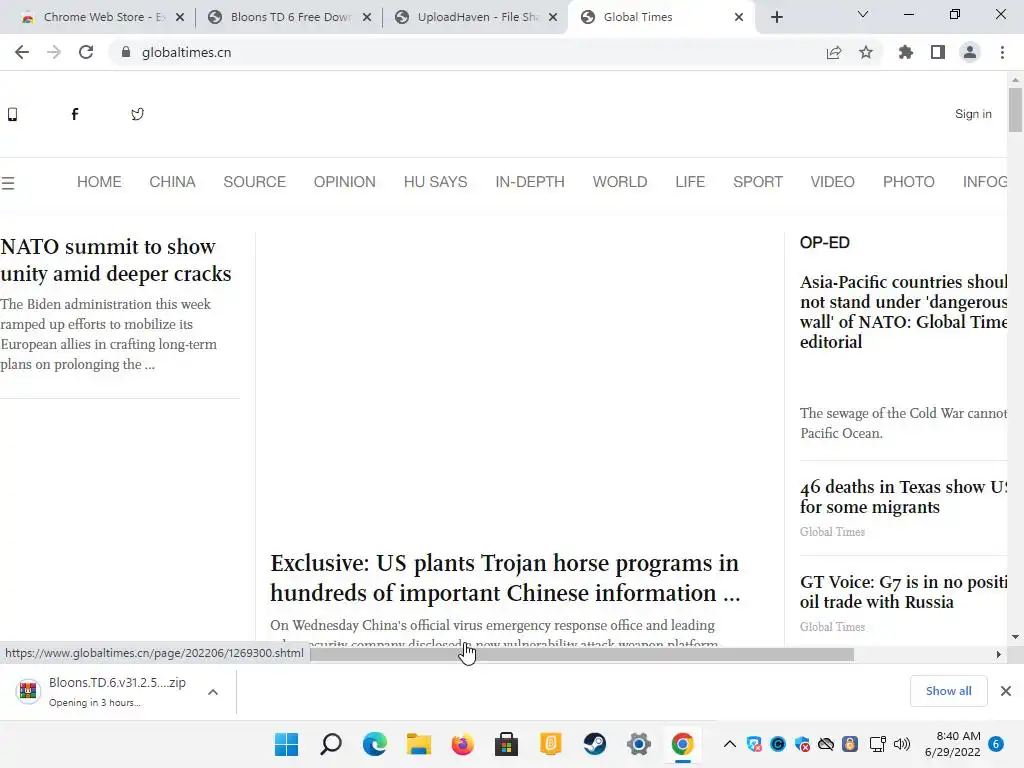The width and height of the screenshot is (1024, 768).
Task: Click the browser back arrow
Action: (22, 52)
